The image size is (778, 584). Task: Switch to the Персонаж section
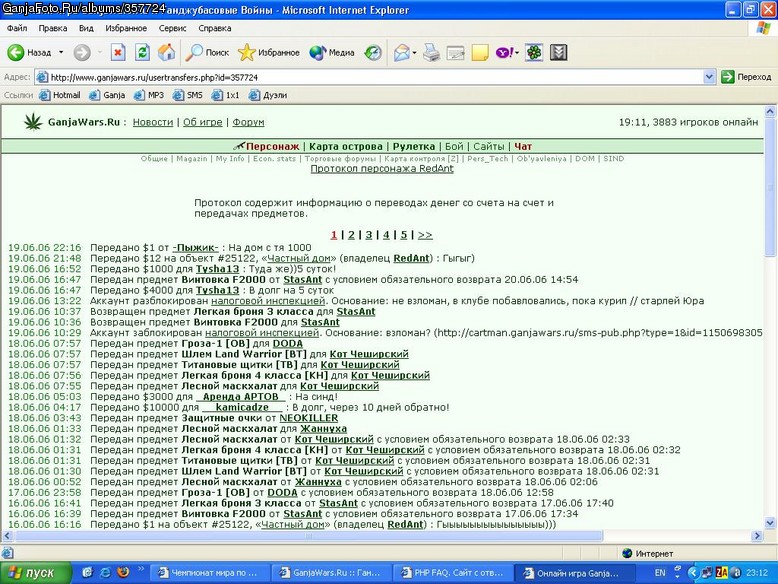tap(272, 146)
